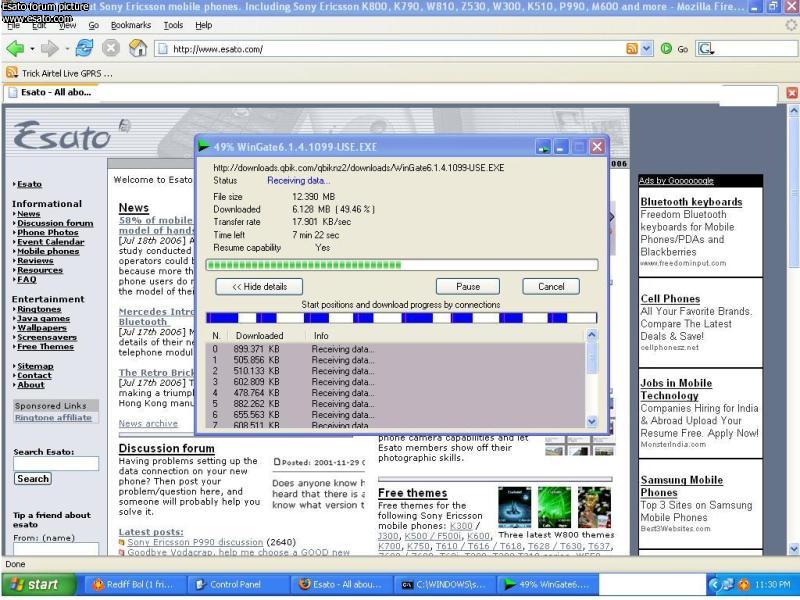Open the Forward history dropdown arrow
The height and width of the screenshot is (600, 800).
point(67,49)
